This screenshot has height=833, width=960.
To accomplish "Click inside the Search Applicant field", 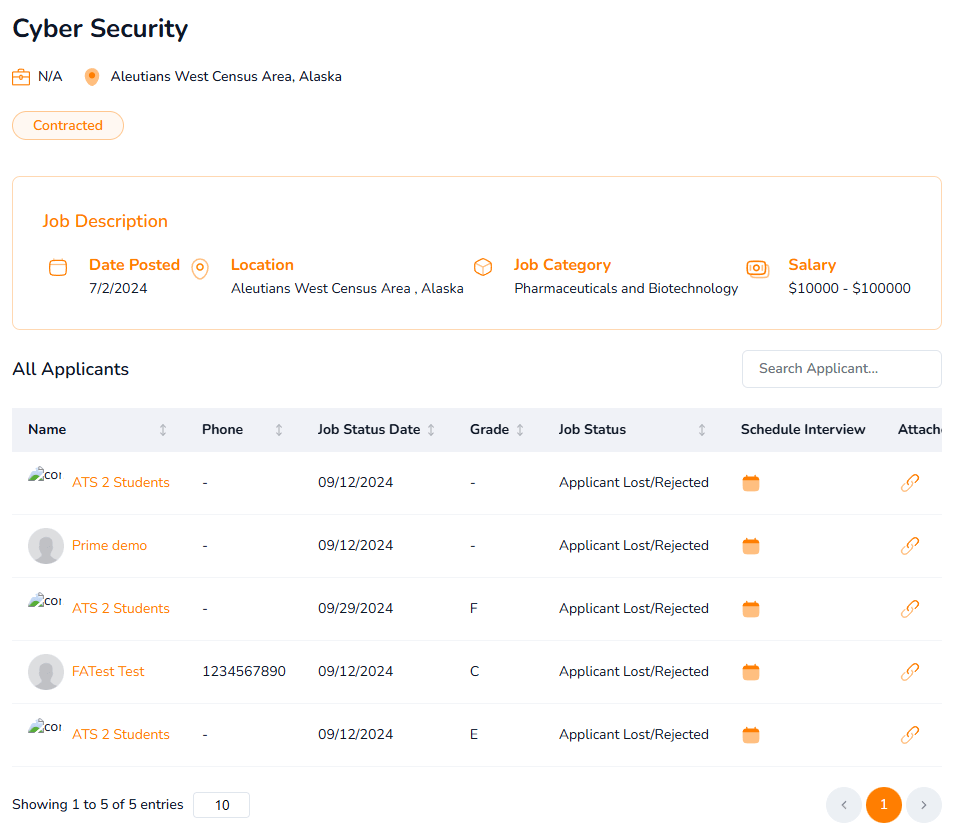I will (x=841, y=369).
